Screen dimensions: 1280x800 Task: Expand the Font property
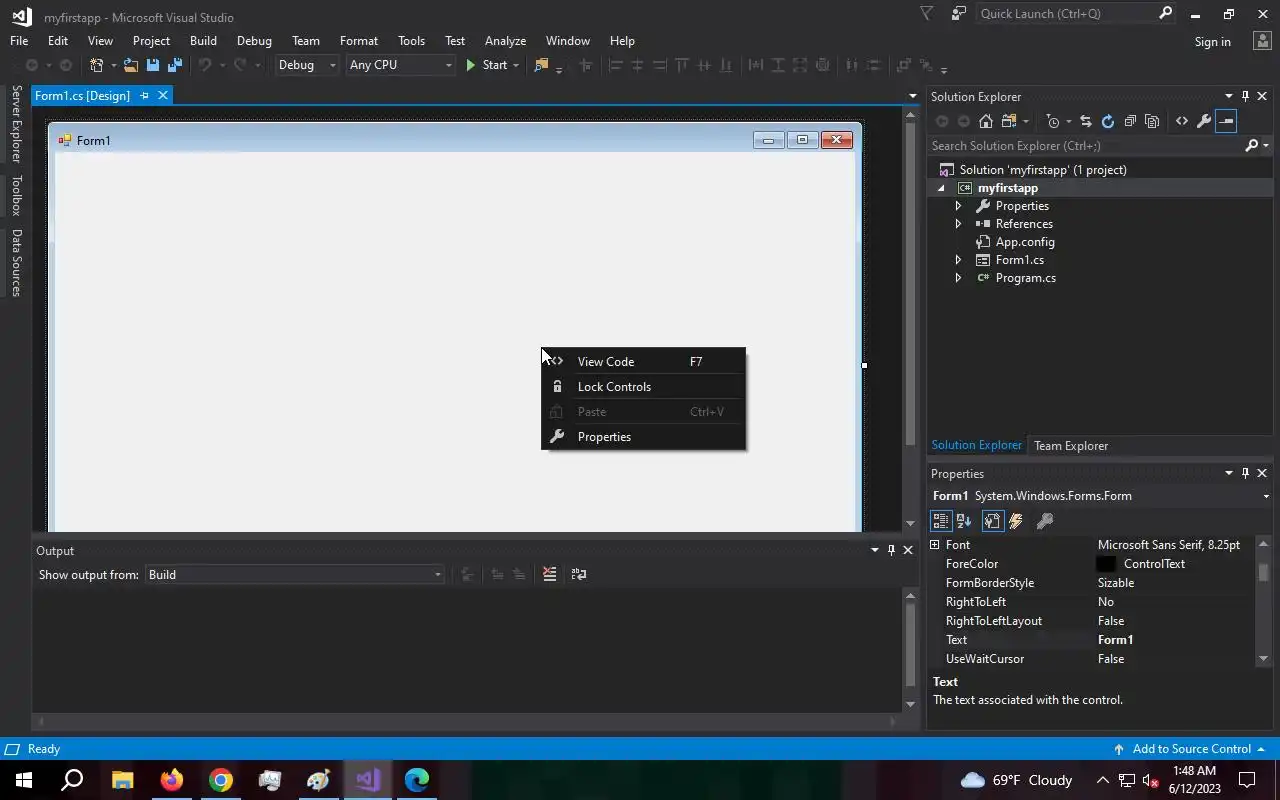coord(935,545)
